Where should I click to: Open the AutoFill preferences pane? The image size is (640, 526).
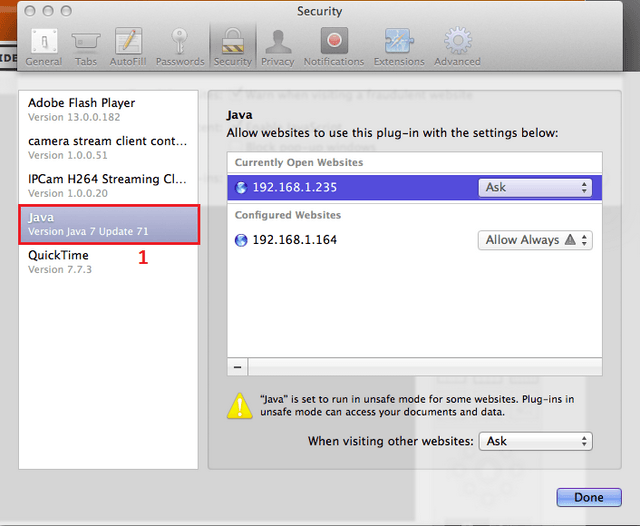128,47
